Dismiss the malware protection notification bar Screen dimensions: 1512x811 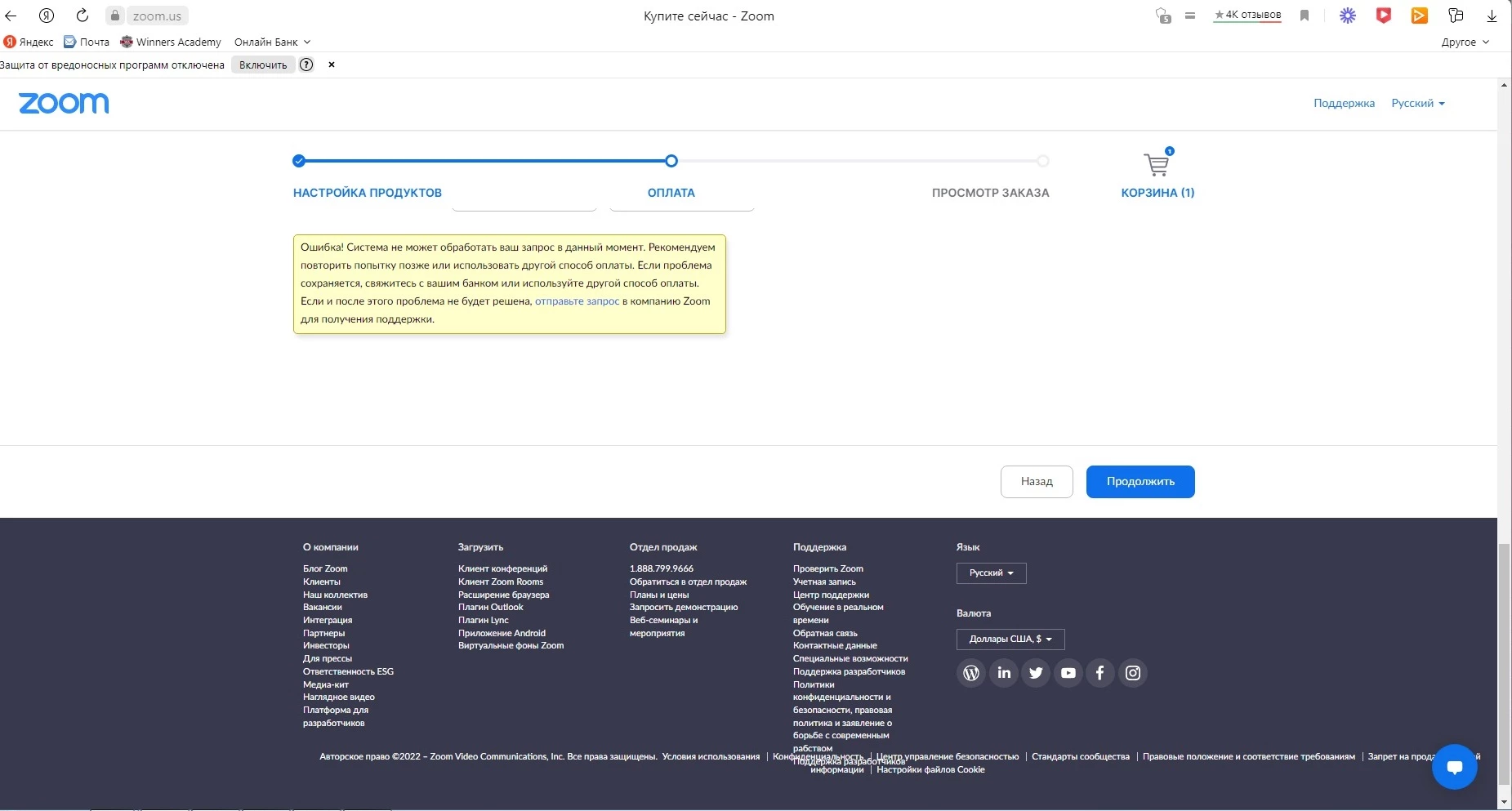(332, 65)
